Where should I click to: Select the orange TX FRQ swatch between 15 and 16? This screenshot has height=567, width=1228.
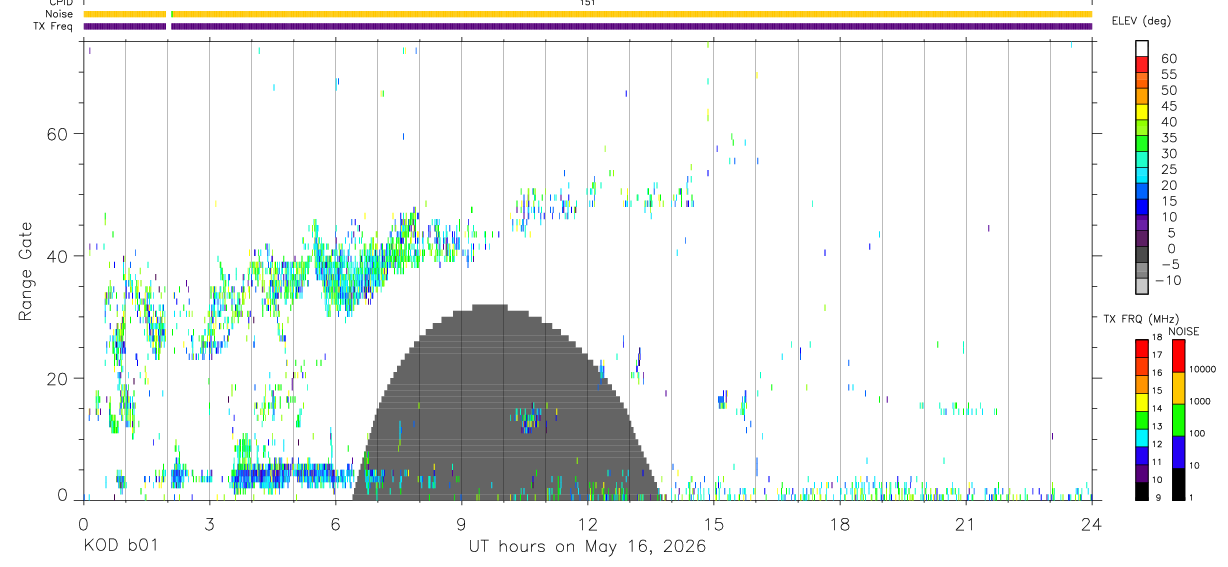tap(1142, 384)
